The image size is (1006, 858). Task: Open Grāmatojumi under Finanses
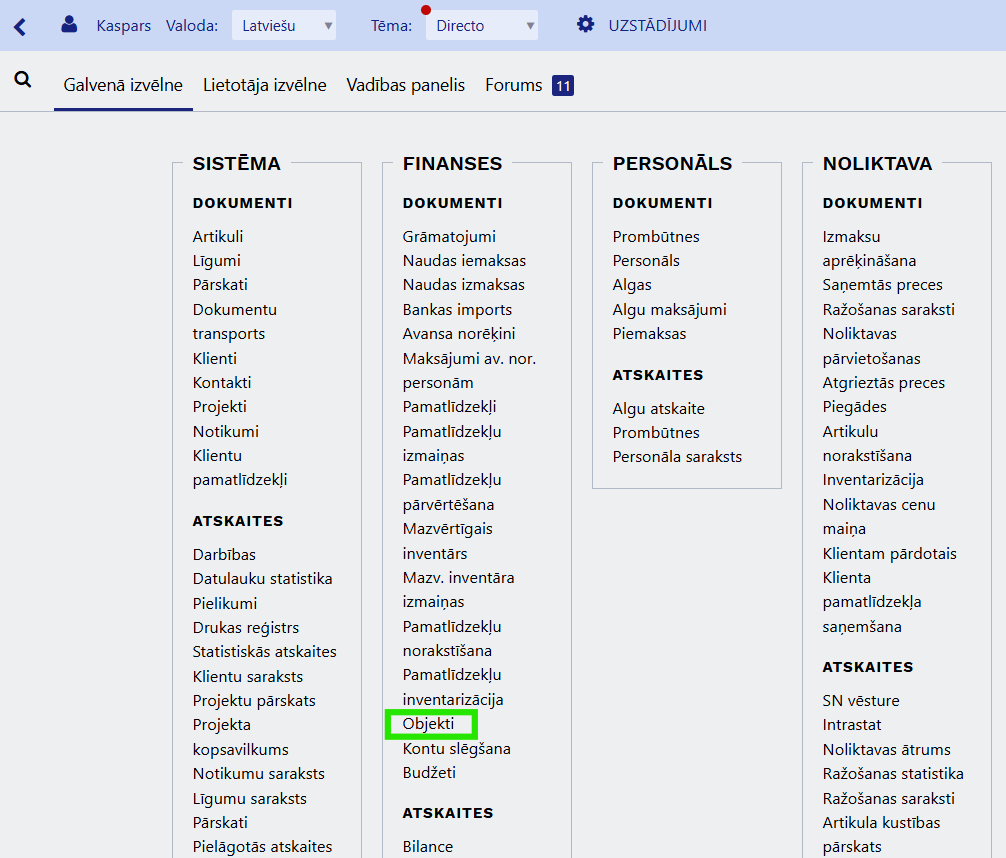pyautogui.click(x=449, y=237)
